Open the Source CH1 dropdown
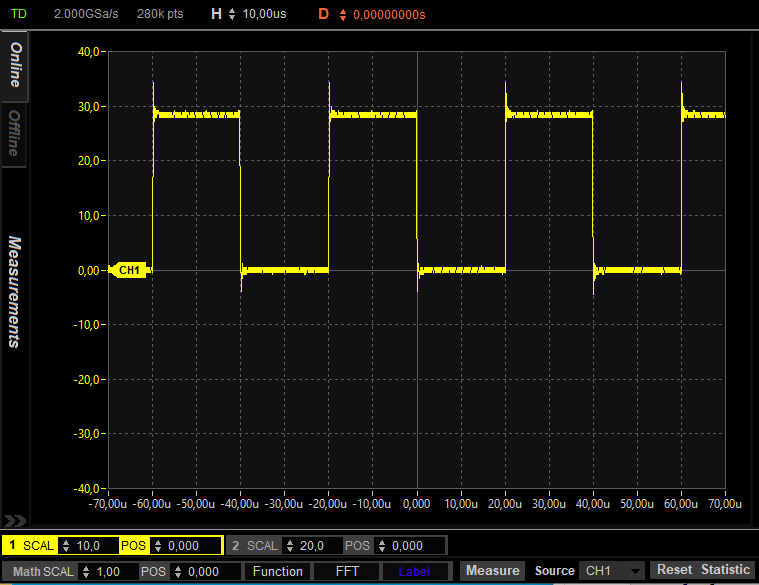Viewport: 759px width, 585px height. (611, 571)
